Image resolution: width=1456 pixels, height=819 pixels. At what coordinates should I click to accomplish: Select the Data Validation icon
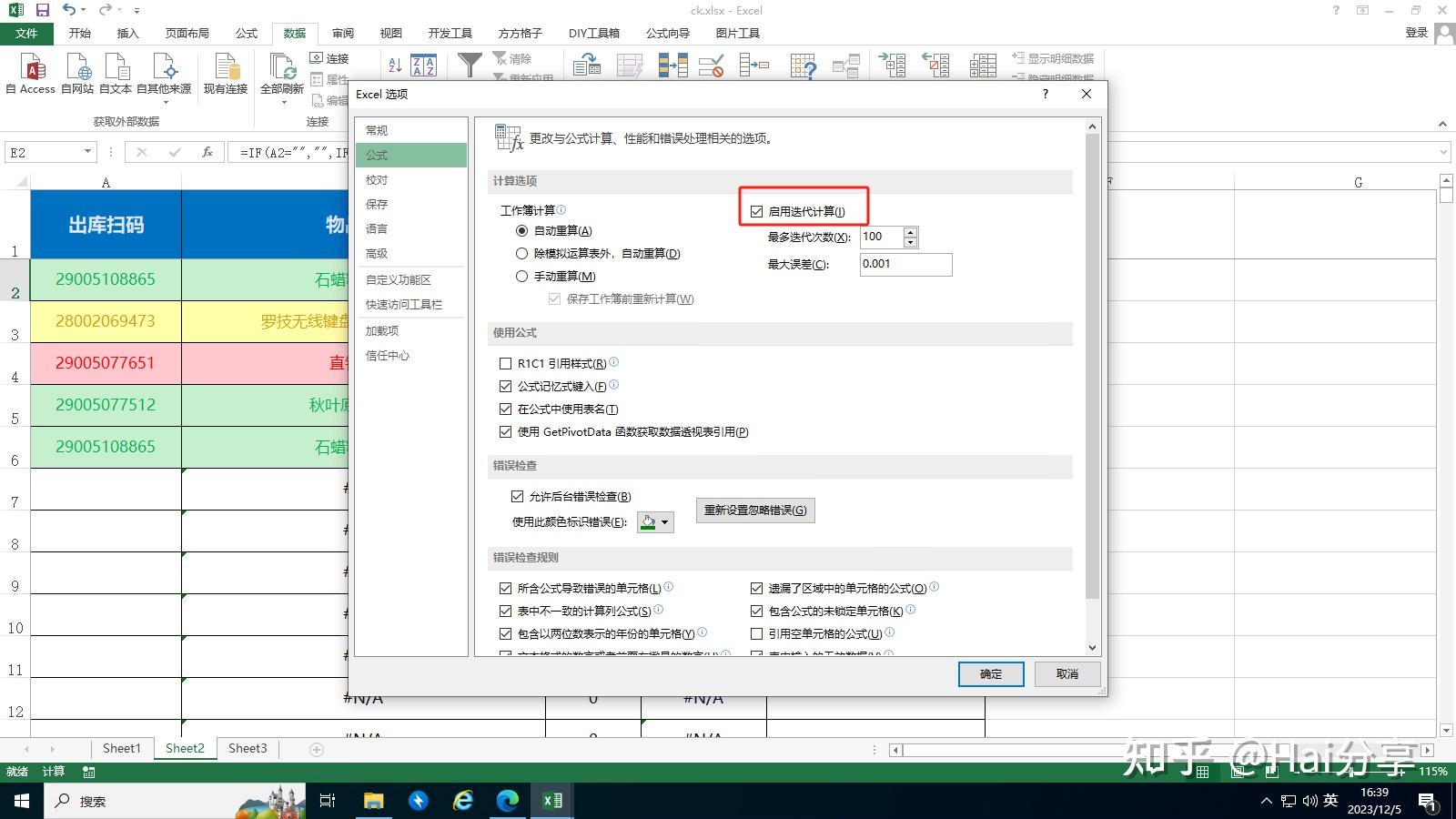click(x=711, y=66)
